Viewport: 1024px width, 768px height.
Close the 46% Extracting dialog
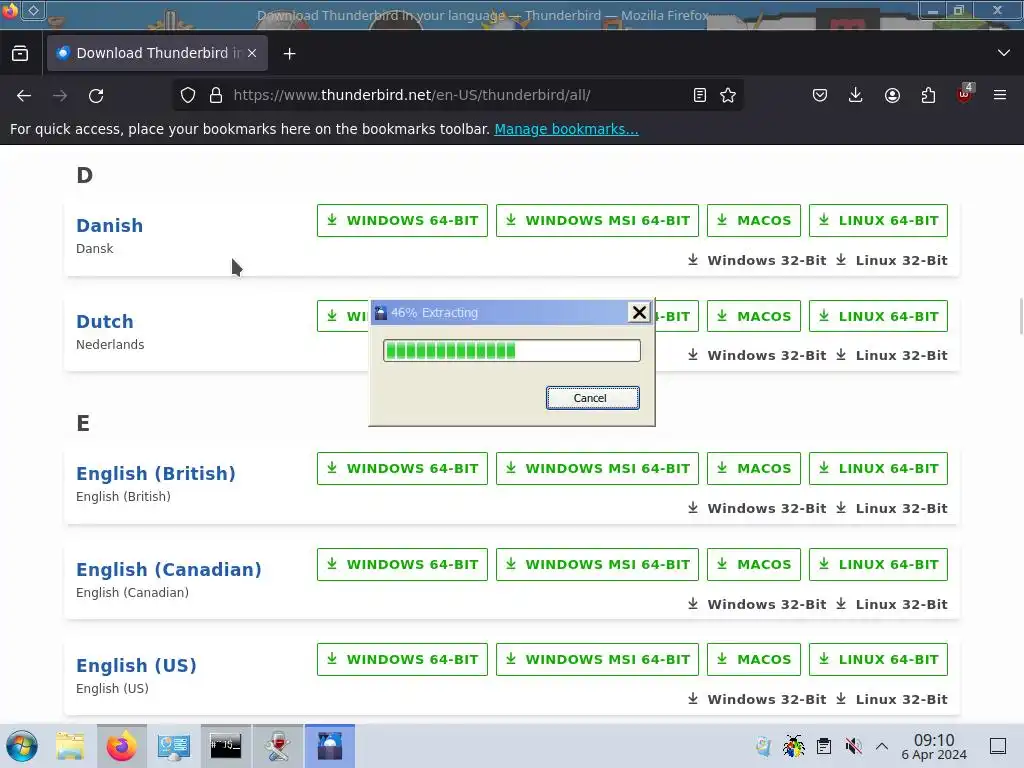click(x=639, y=313)
